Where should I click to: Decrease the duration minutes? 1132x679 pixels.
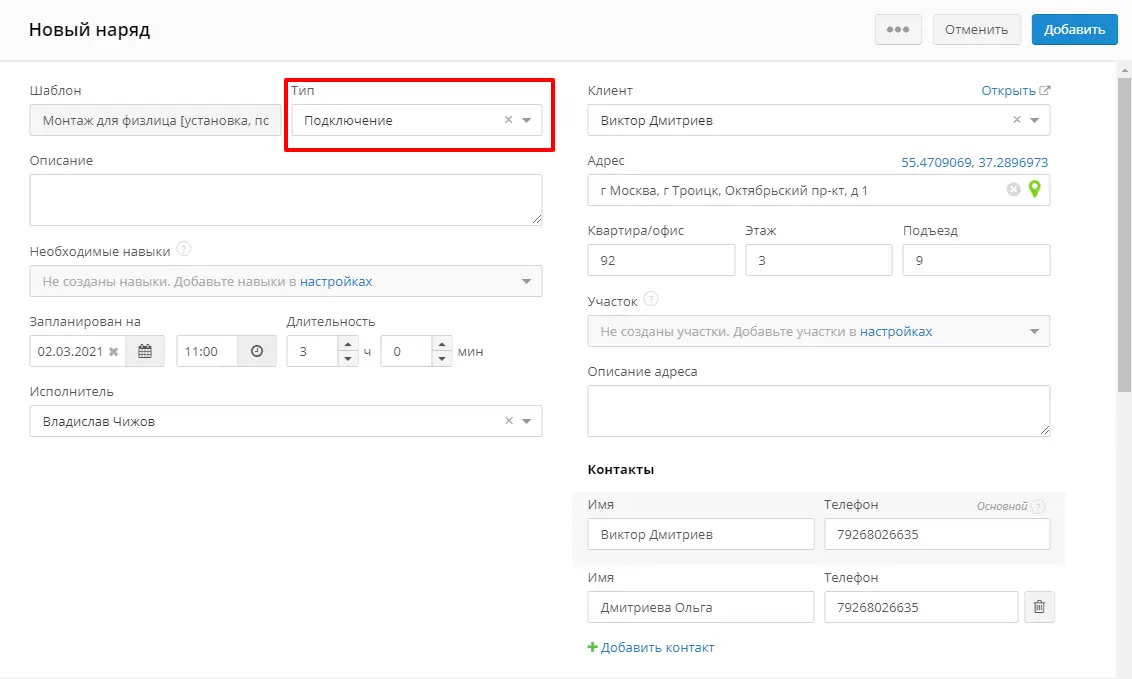[x=442, y=359]
